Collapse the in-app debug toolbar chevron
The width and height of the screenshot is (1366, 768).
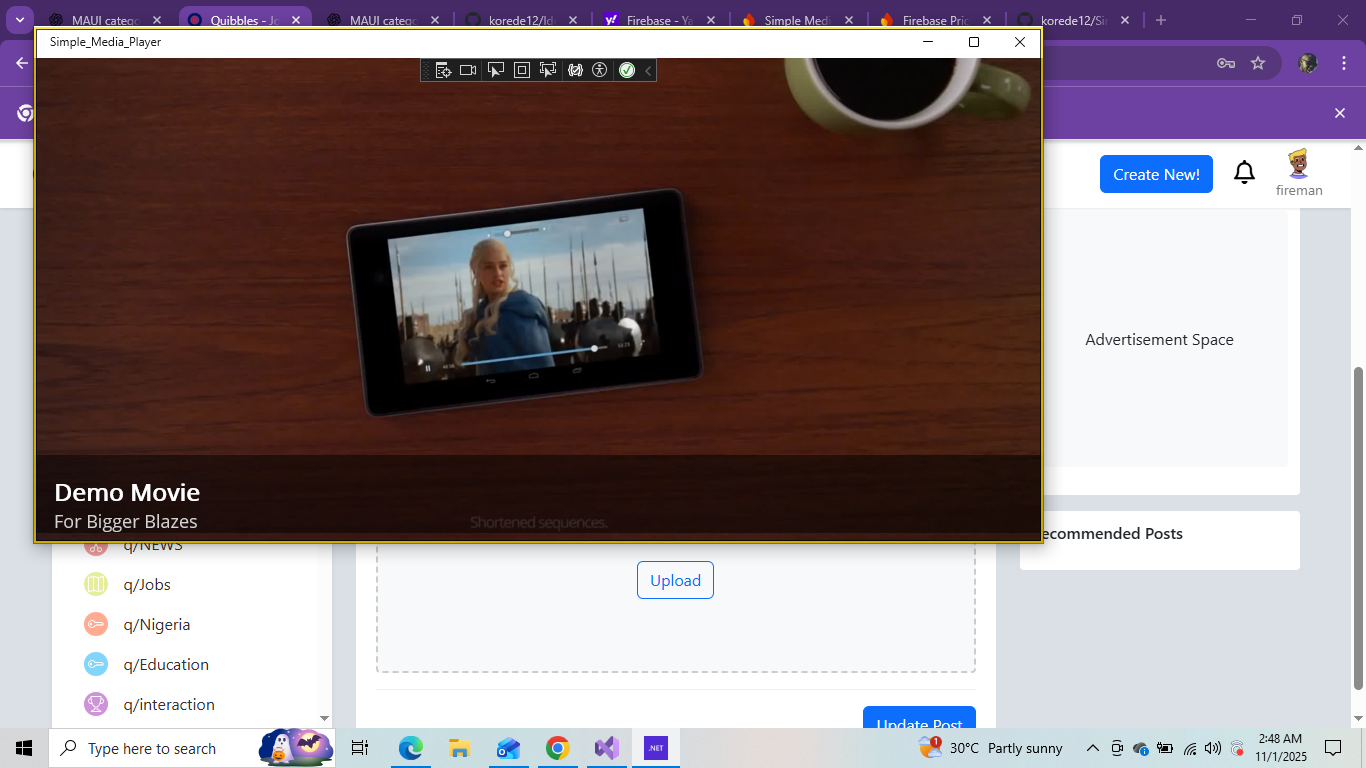point(648,70)
